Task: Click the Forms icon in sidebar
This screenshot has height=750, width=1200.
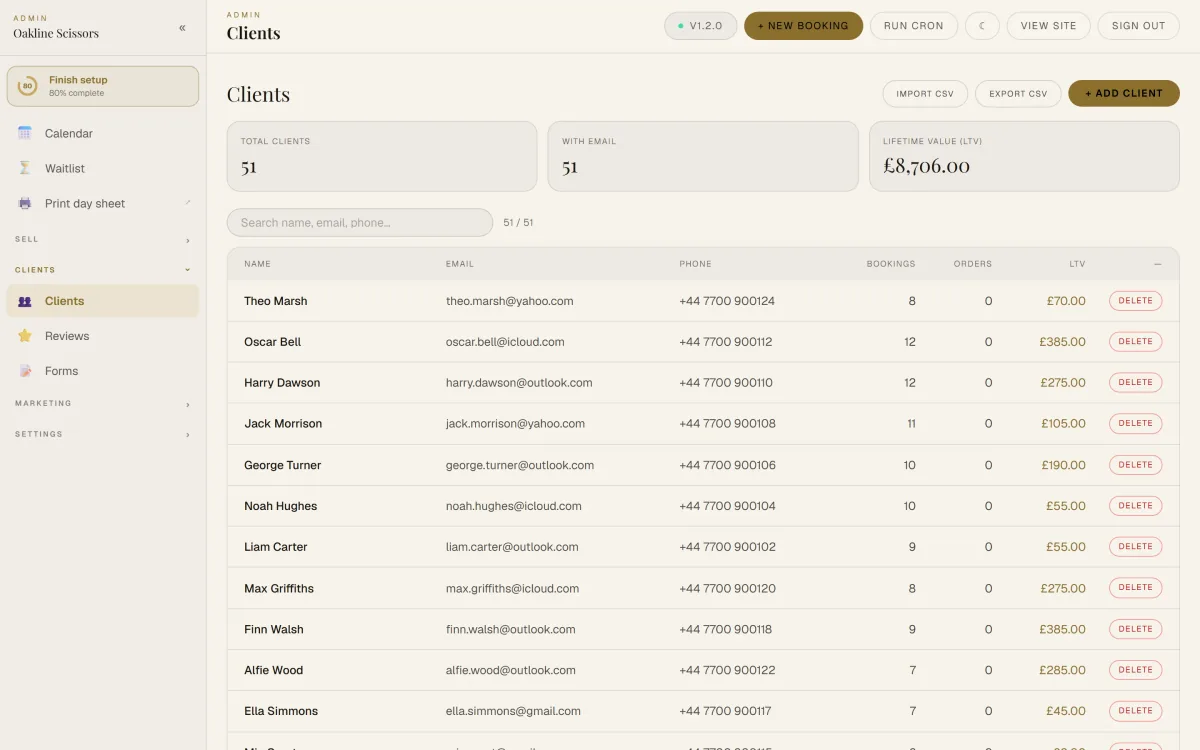Action: pyautogui.click(x=25, y=371)
